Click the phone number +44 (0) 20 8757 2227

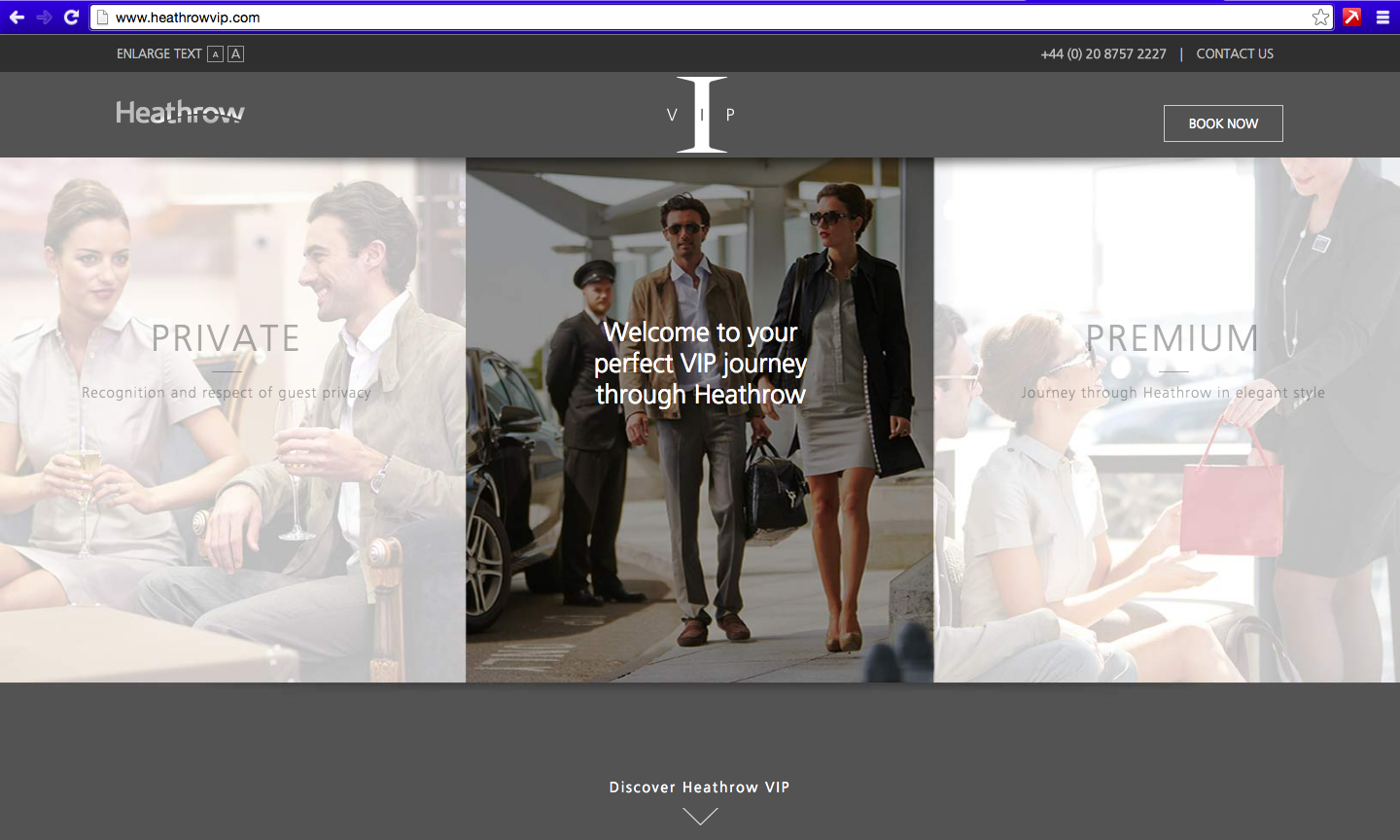tap(1103, 54)
